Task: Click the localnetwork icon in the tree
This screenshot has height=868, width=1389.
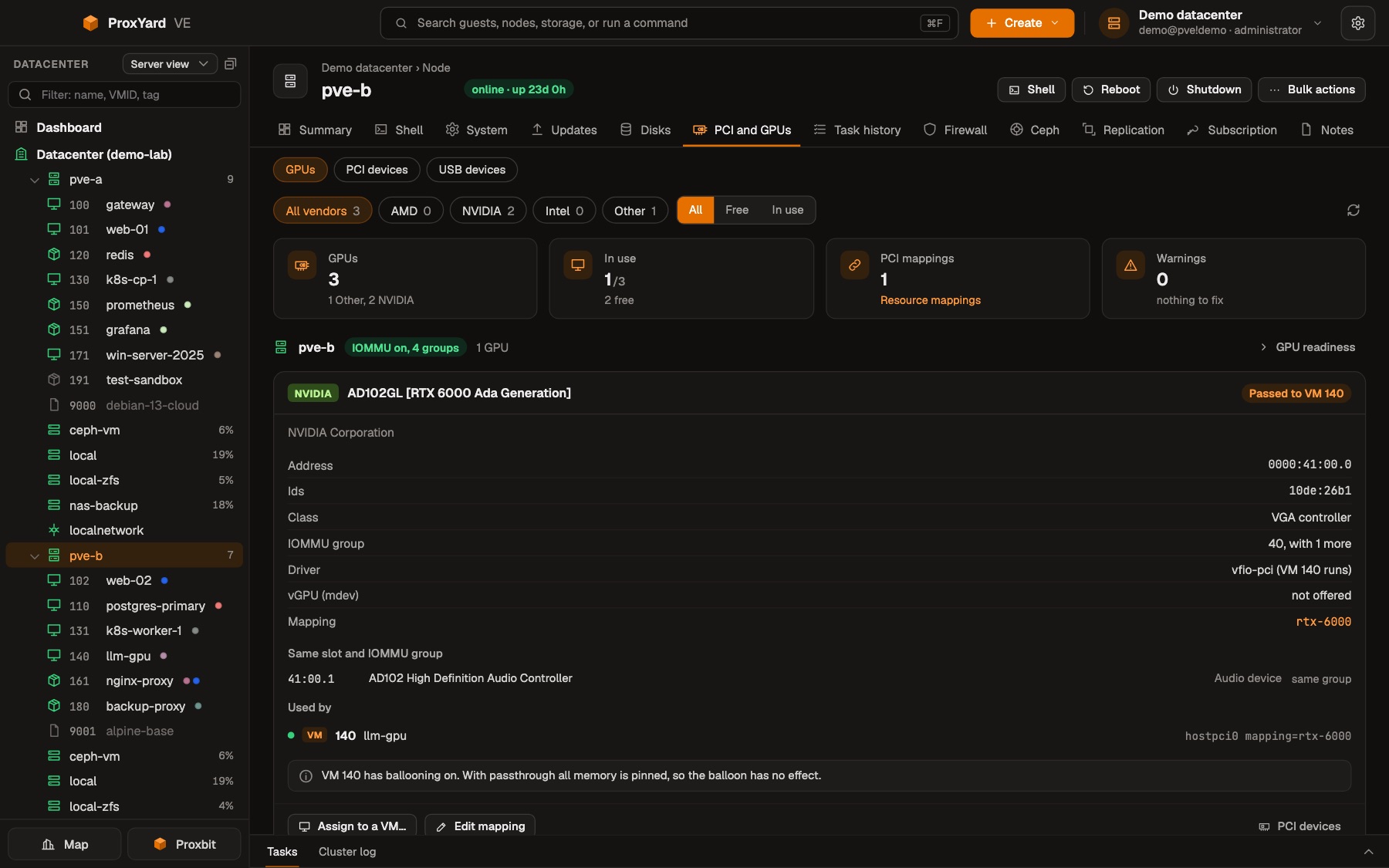Action: (54, 530)
